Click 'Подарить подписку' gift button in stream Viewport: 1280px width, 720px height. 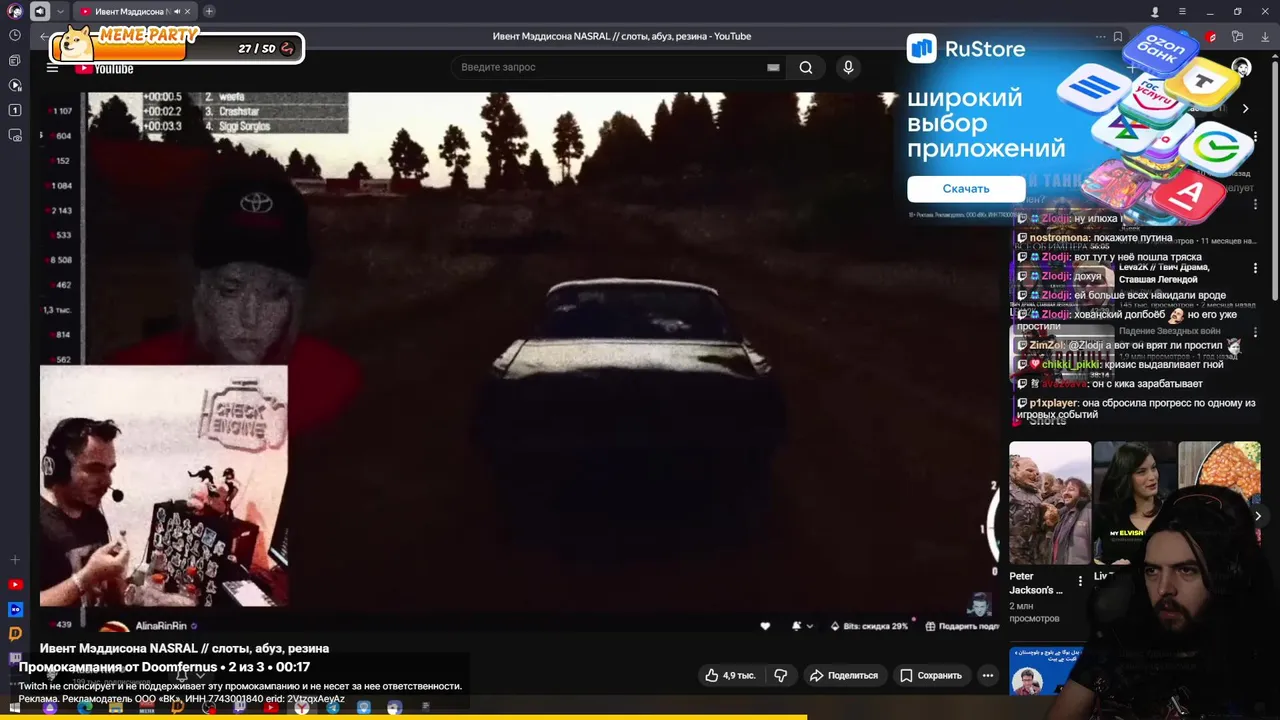point(962,626)
